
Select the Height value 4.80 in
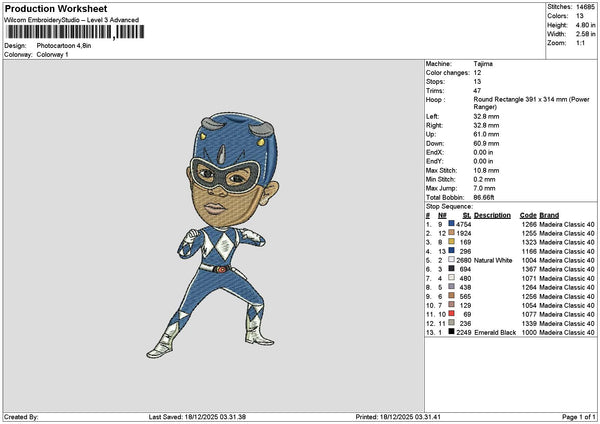click(585, 25)
